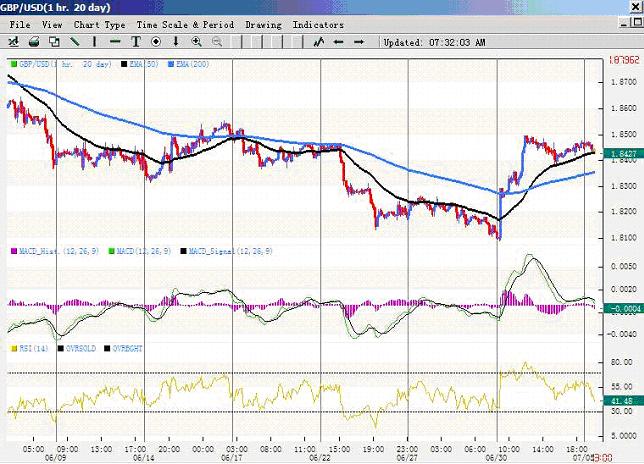Click the print chart icon

pyautogui.click(x=34, y=42)
